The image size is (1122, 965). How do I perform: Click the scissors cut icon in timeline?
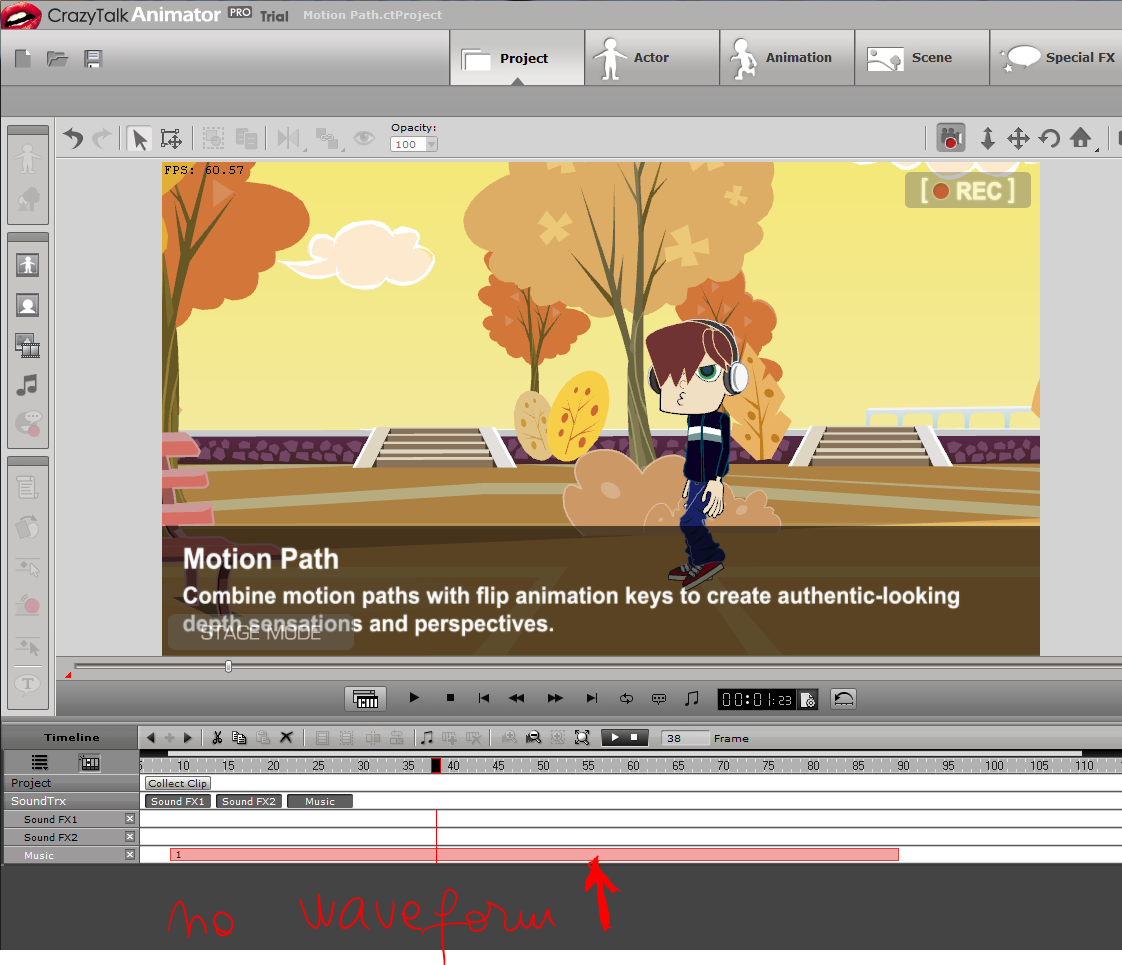216,738
